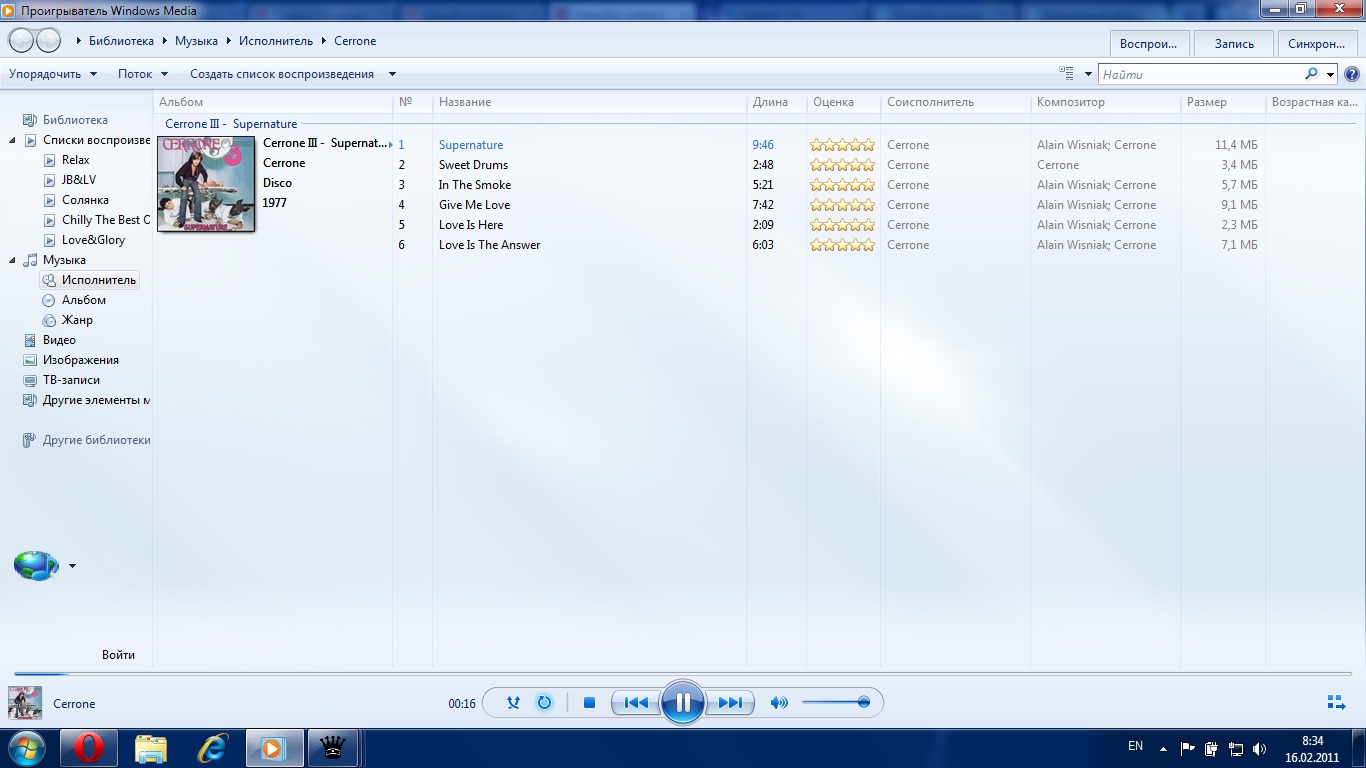Expand the Поток dropdown menu

tap(143, 74)
